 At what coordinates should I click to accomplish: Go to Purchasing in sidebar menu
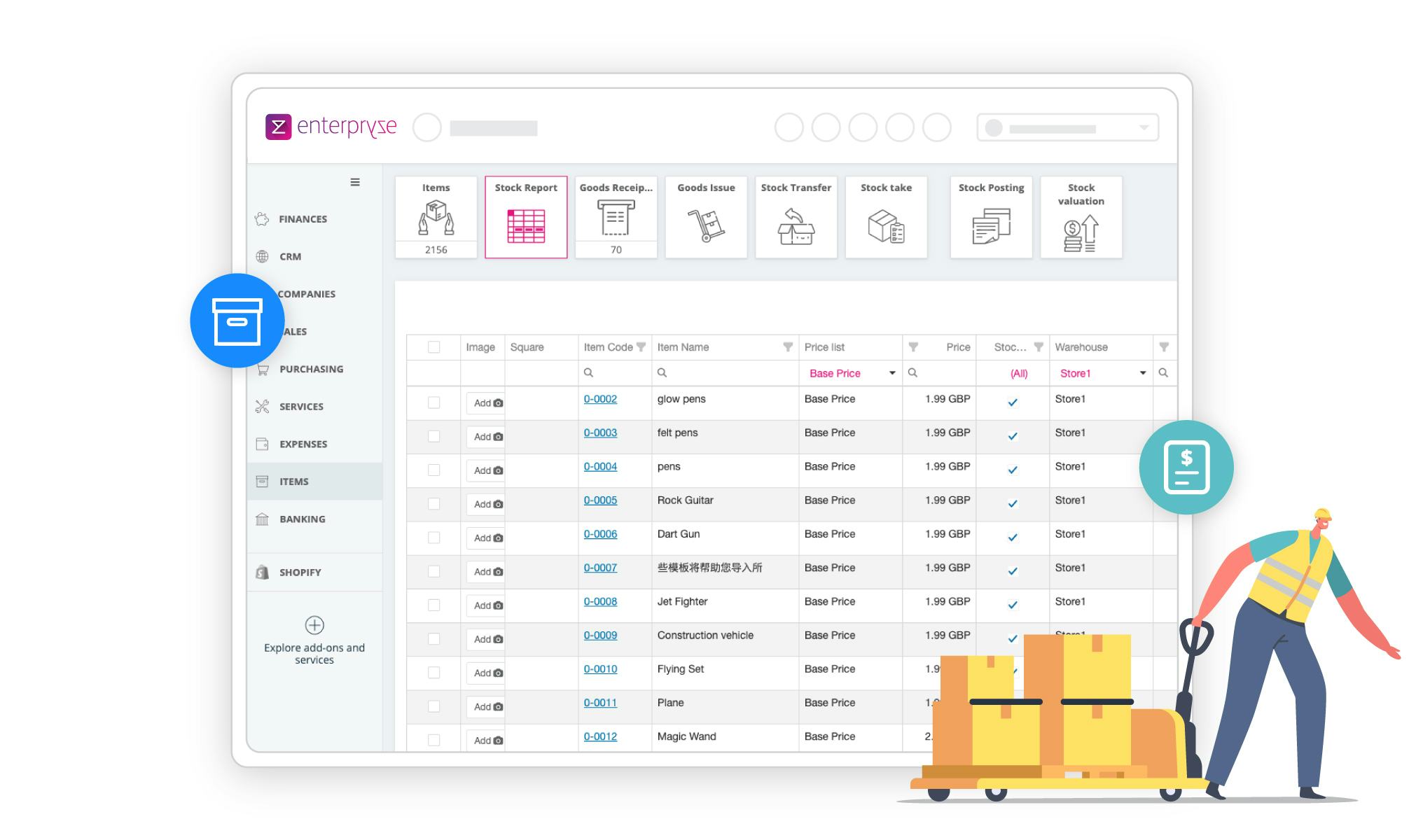pyautogui.click(x=311, y=369)
